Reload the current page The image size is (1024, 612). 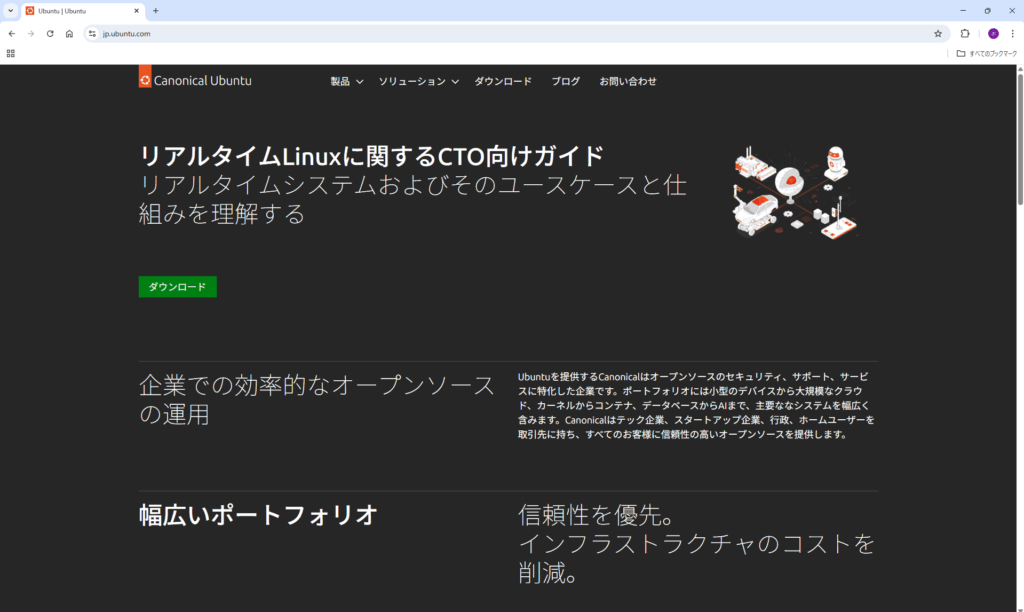[50, 33]
